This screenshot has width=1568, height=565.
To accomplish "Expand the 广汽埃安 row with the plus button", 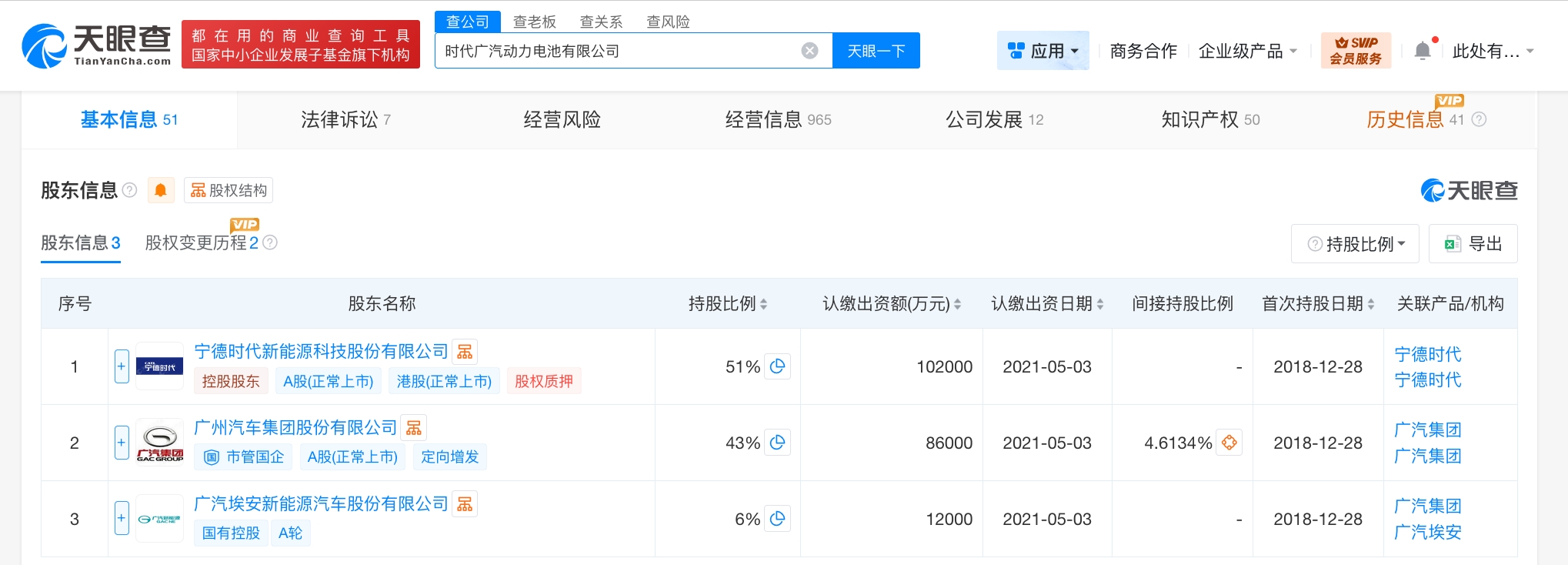I will coord(122,519).
